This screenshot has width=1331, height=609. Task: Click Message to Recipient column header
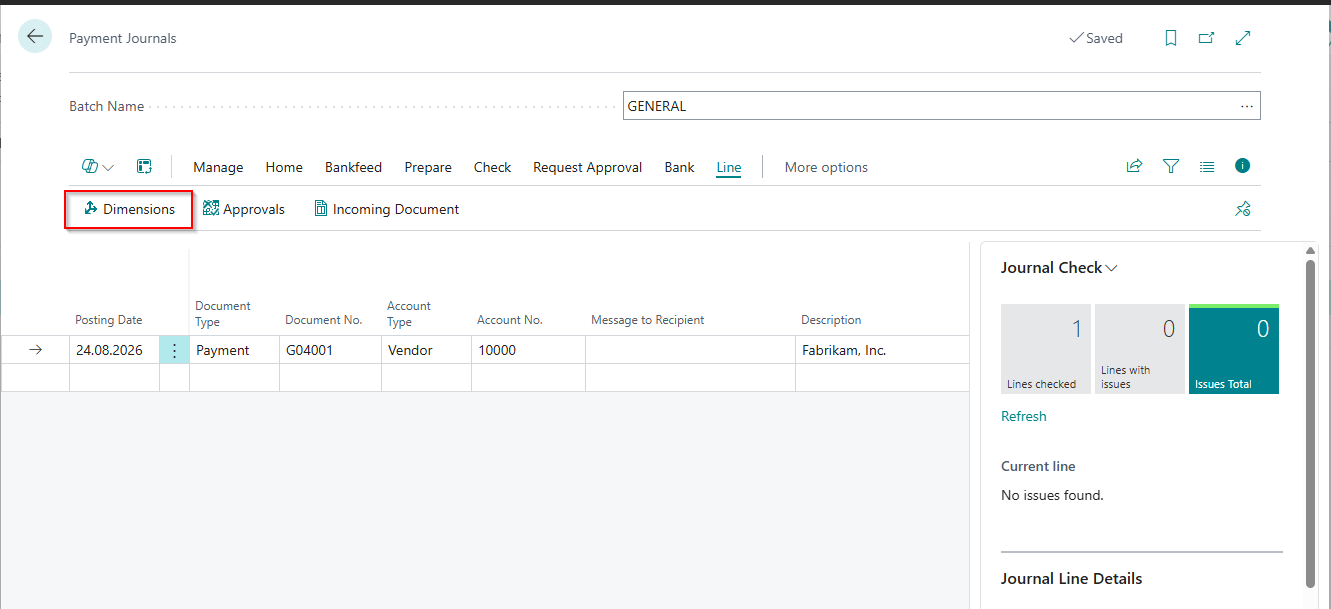[x=648, y=320]
